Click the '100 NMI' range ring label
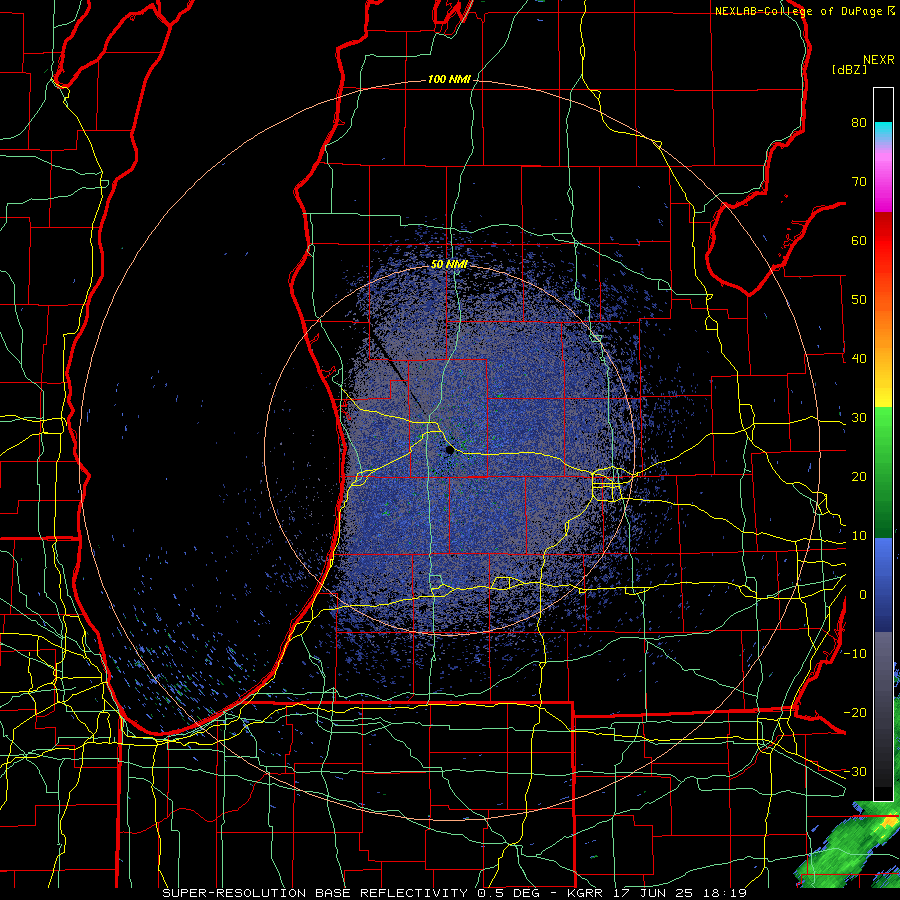Viewport: 900px width, 900px height. 449,79
